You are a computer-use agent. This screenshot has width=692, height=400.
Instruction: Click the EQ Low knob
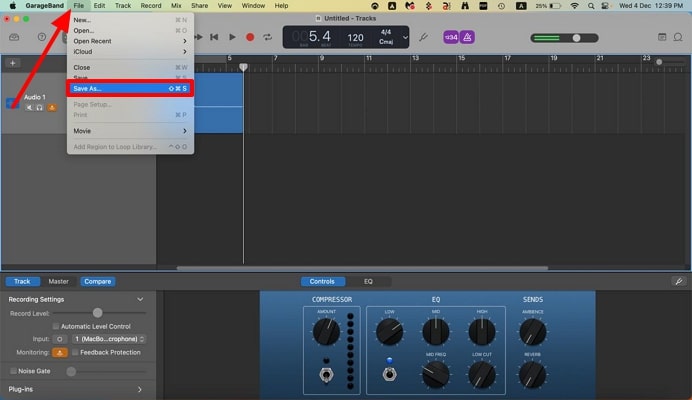(389, 332)
